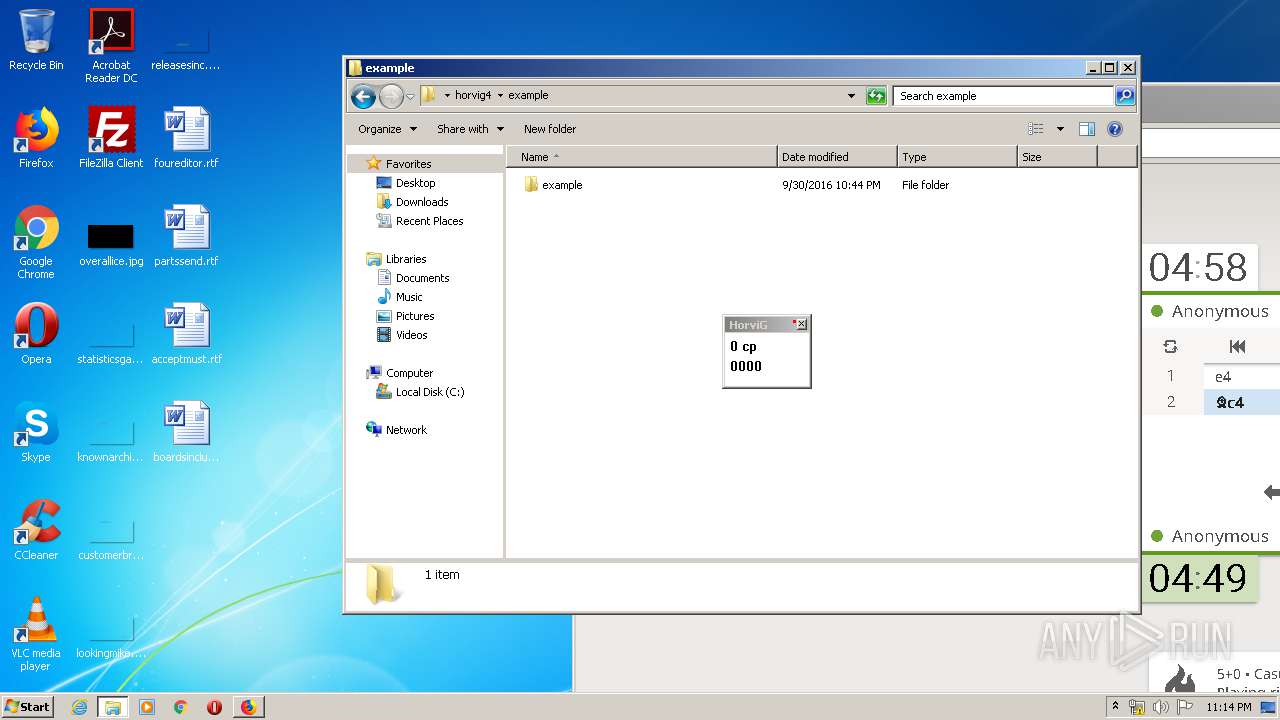This screenshot has height=720, width=1280.
Task: Launch Skype desktop shortcut
Action: [36, 432]
